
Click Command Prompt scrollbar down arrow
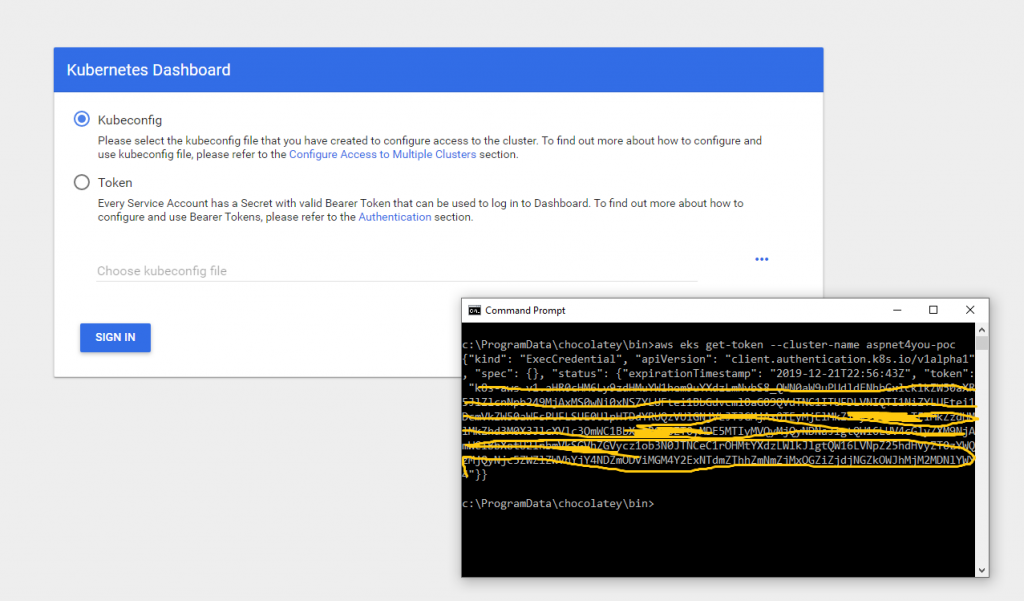[982, 570]
